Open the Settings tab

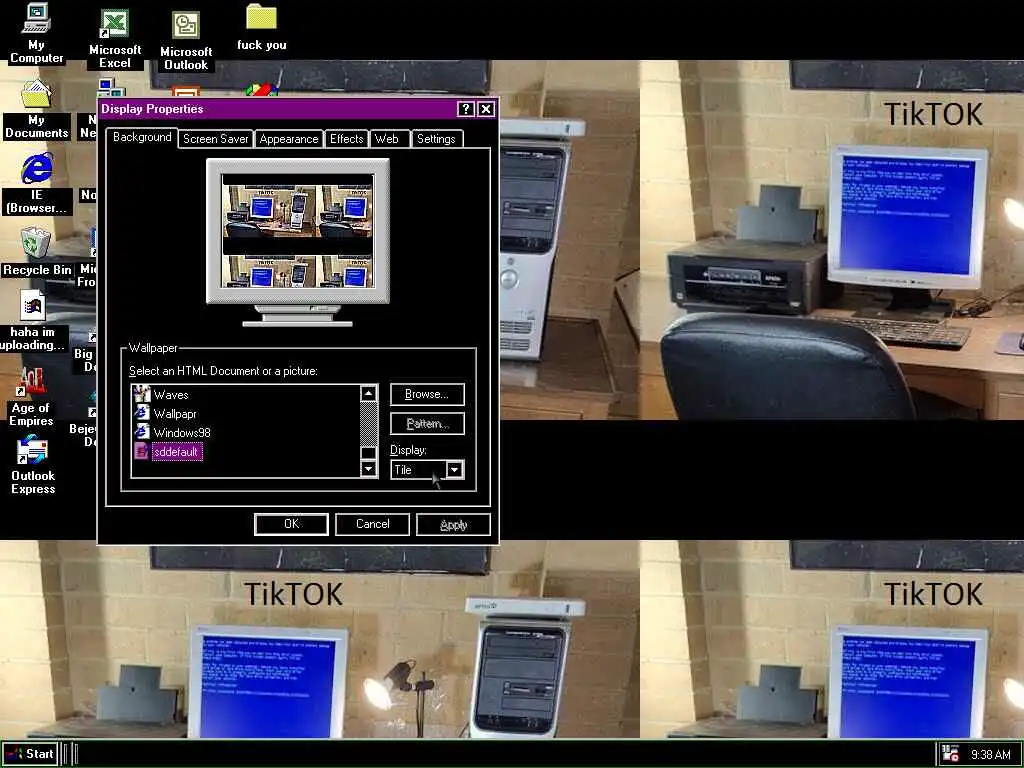pyautogui.click(x=436, y=138)
